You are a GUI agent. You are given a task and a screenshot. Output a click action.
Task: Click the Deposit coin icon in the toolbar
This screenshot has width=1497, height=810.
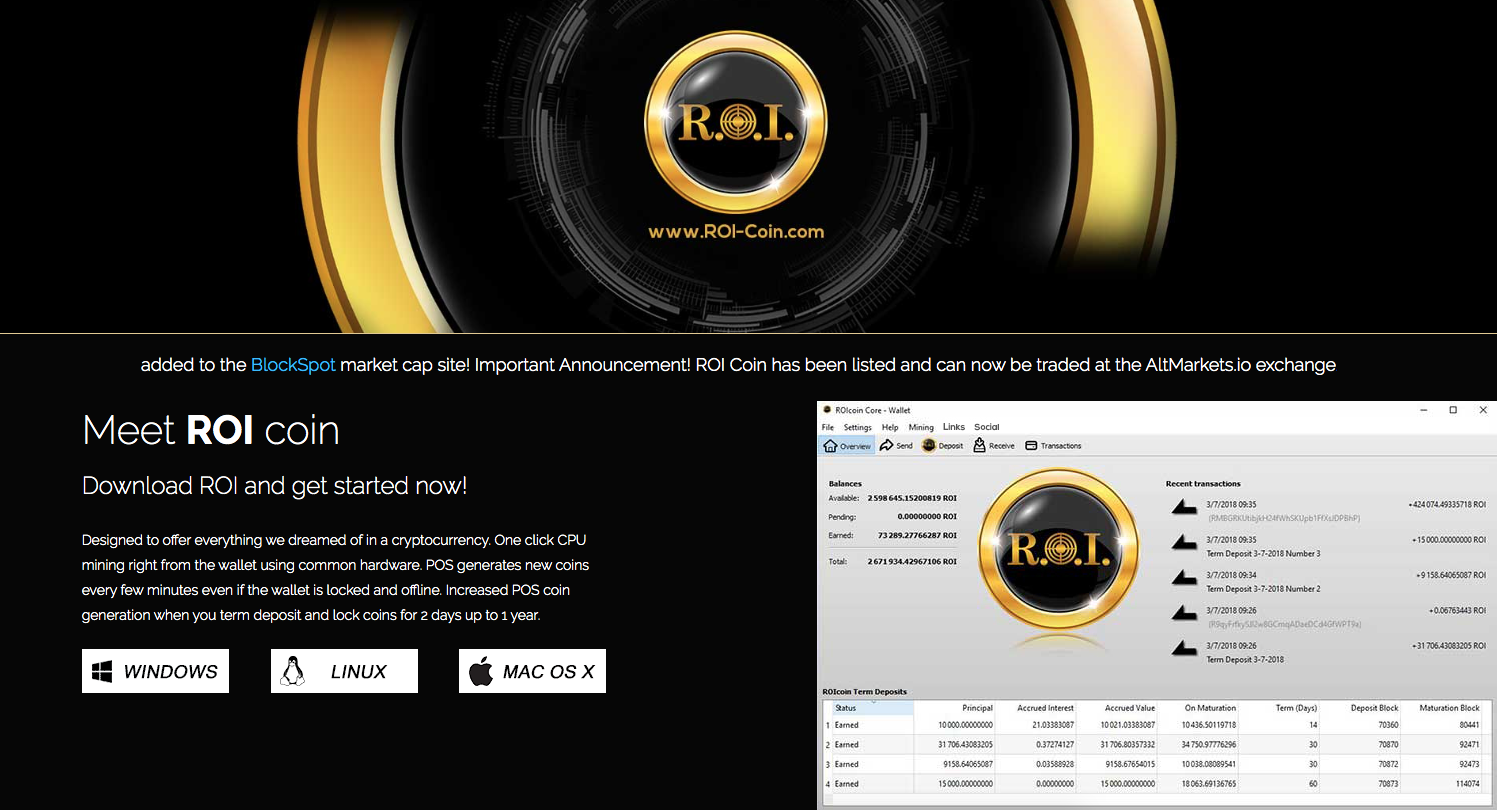[x=928, y=446]
